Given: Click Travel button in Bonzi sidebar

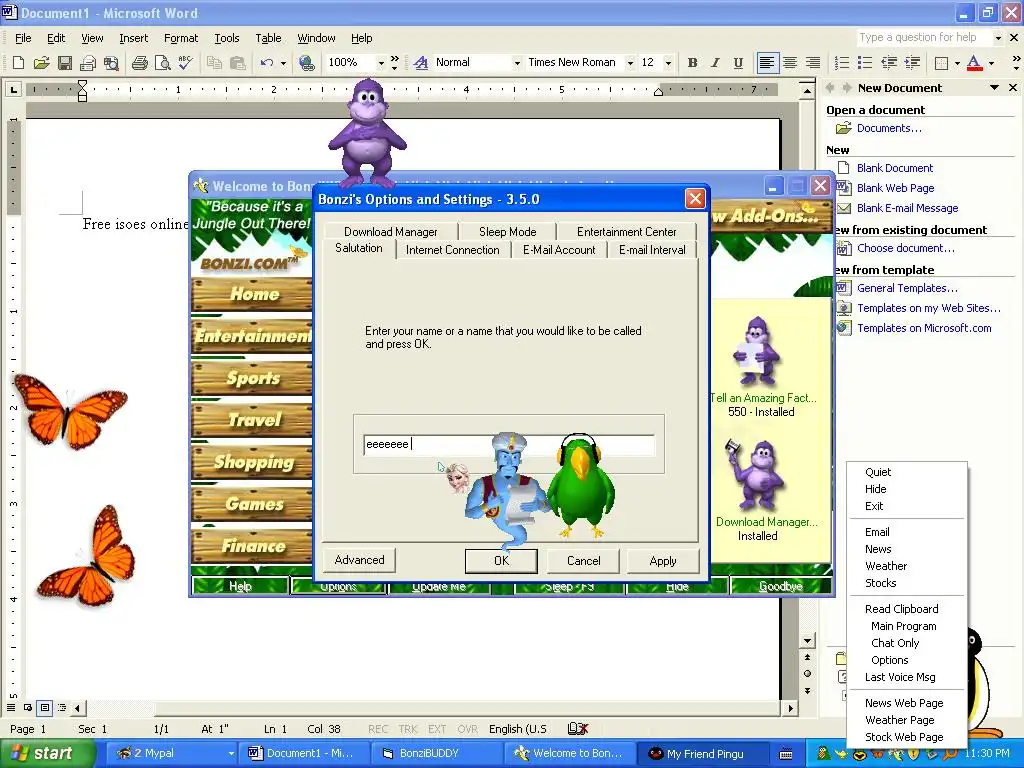Looking at the screenshot, I should pyautogui.click(x=252, y=419).
